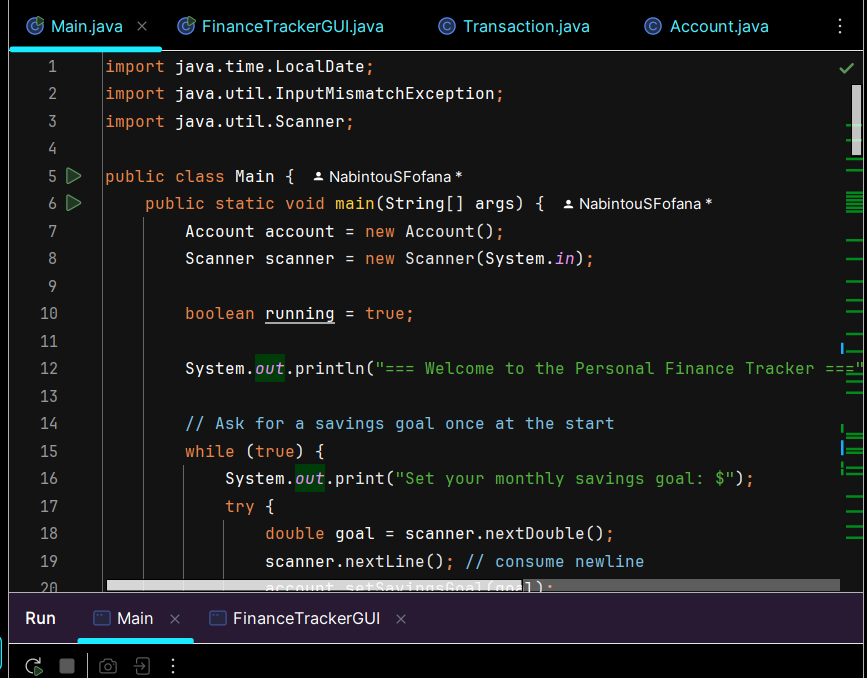The width and height of the screenshot is (867, 678).
Task: Run main method from gutter arrow on line 6
Action: click(x=74, y=203)
